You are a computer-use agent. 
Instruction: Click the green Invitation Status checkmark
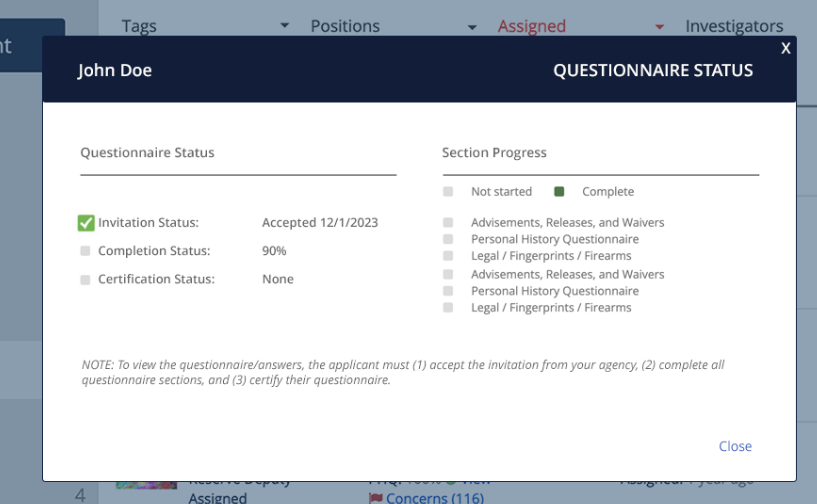point(86,223)
